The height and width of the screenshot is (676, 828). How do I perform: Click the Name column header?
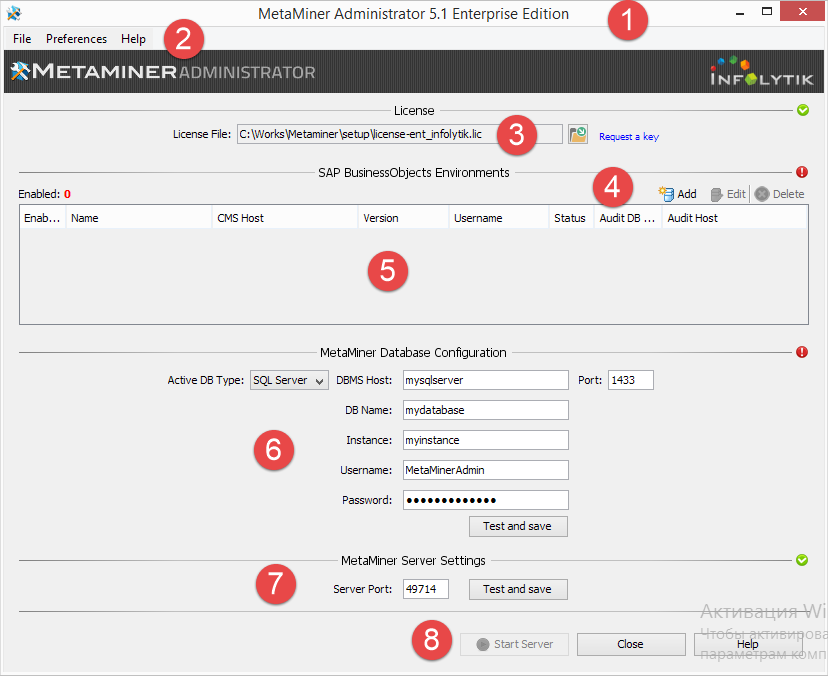point(138,218)
